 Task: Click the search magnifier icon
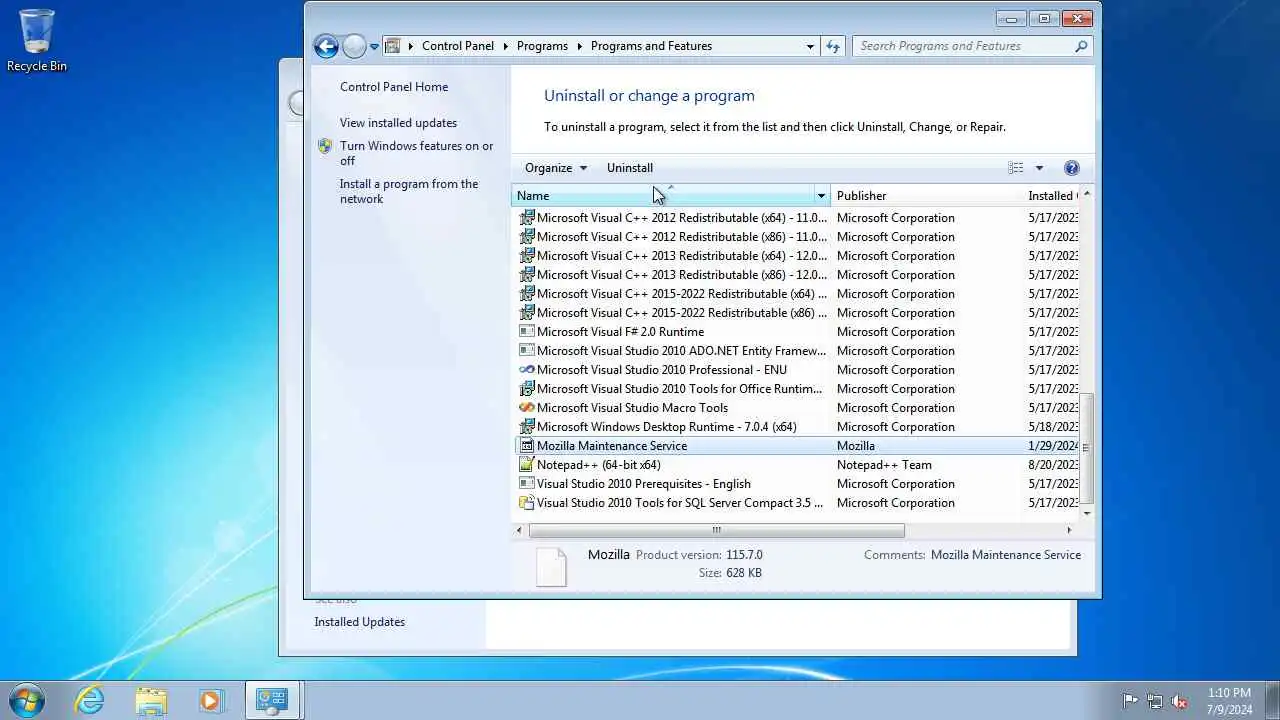pos(1081,46)
